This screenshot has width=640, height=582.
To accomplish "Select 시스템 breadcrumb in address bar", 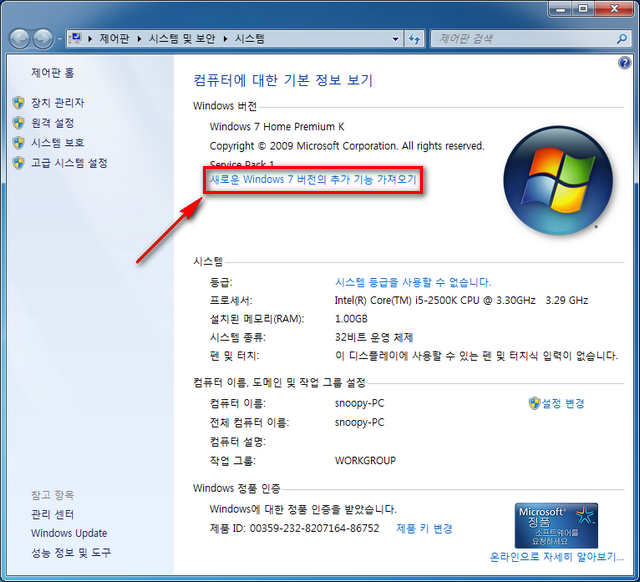I will [x=250, y=39].
